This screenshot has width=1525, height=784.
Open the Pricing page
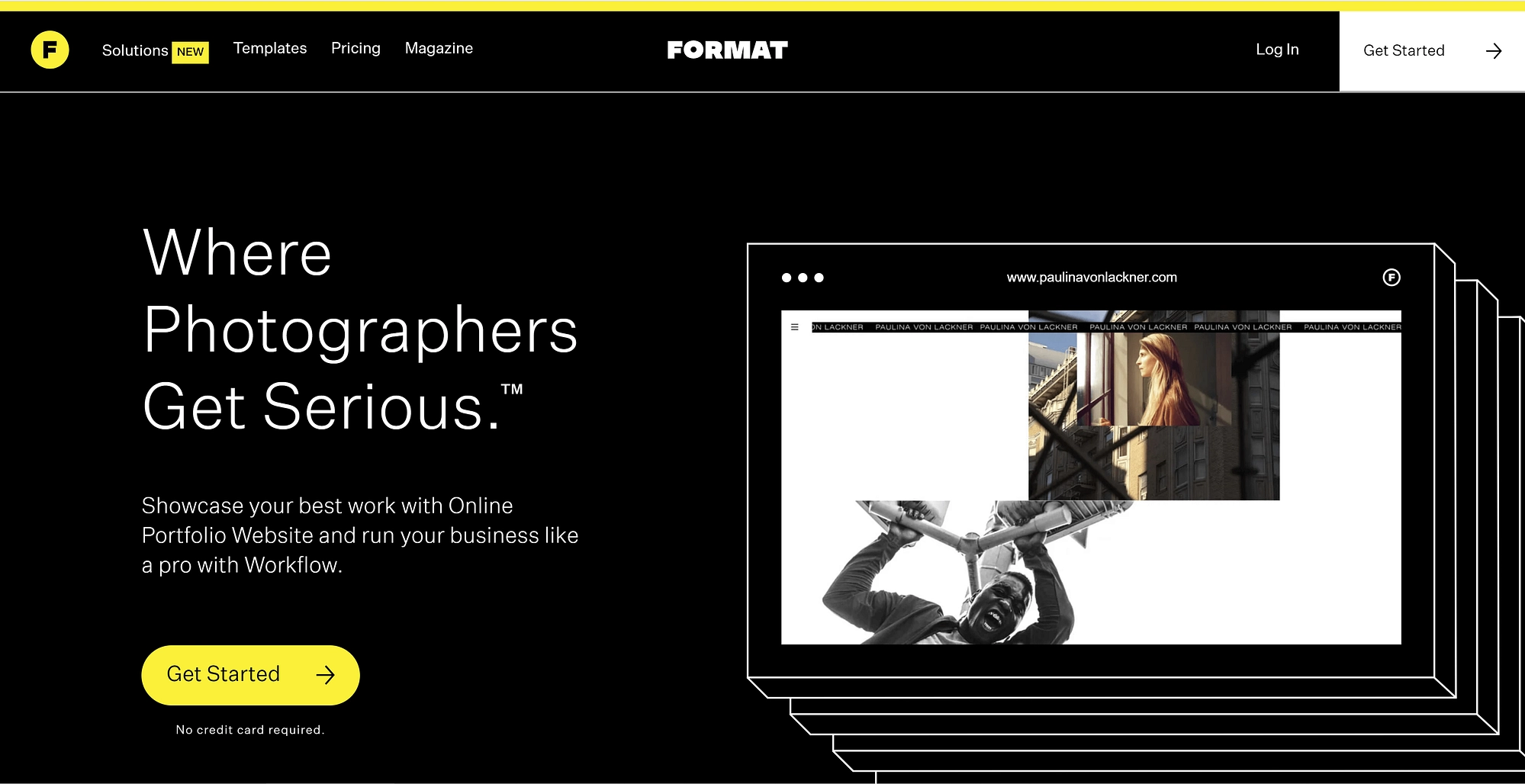[x=356, y=48]
